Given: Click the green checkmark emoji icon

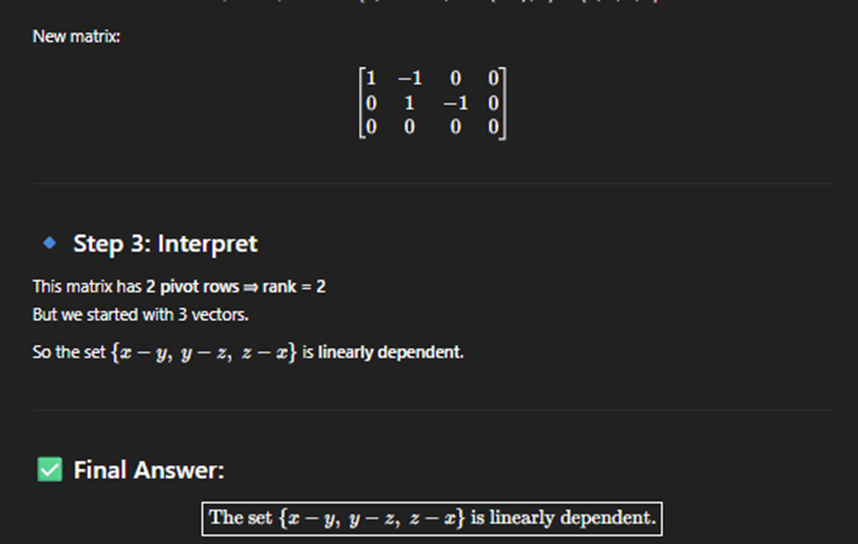Looking at the screenshot, I should click(x=50, y=470).
